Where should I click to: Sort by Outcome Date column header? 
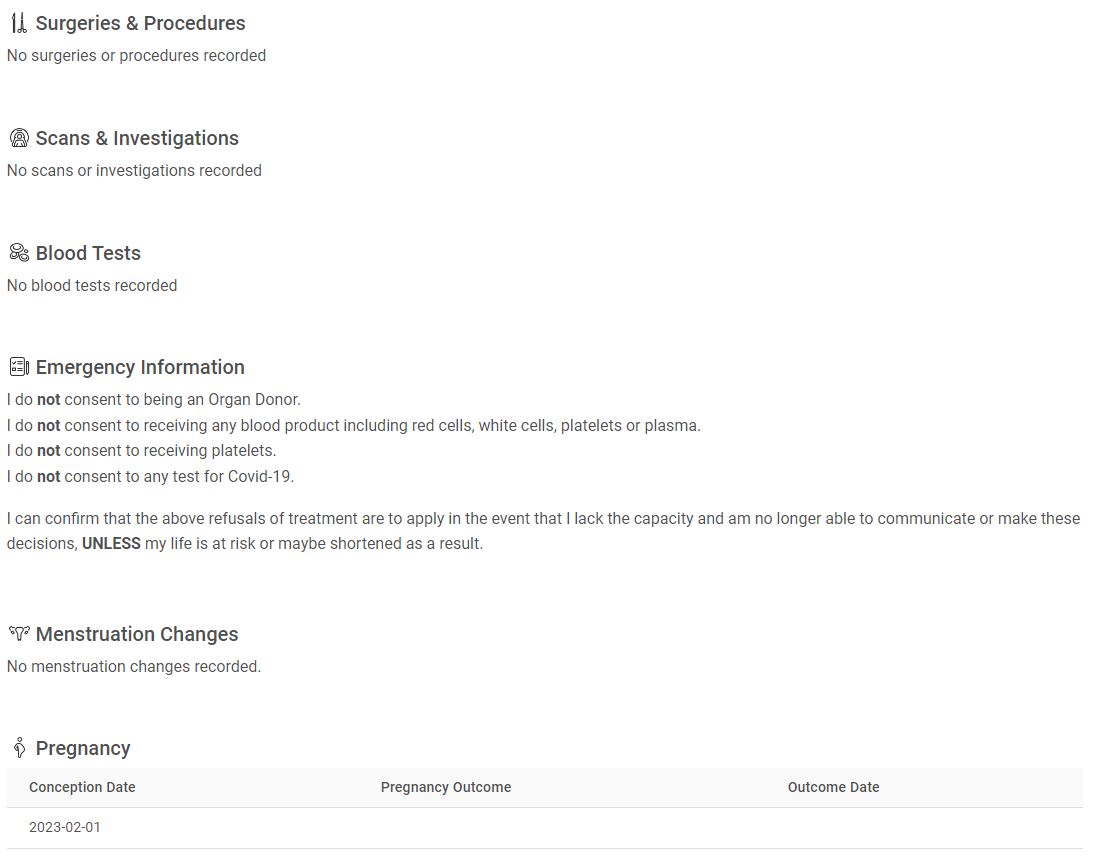pos(833,787)
